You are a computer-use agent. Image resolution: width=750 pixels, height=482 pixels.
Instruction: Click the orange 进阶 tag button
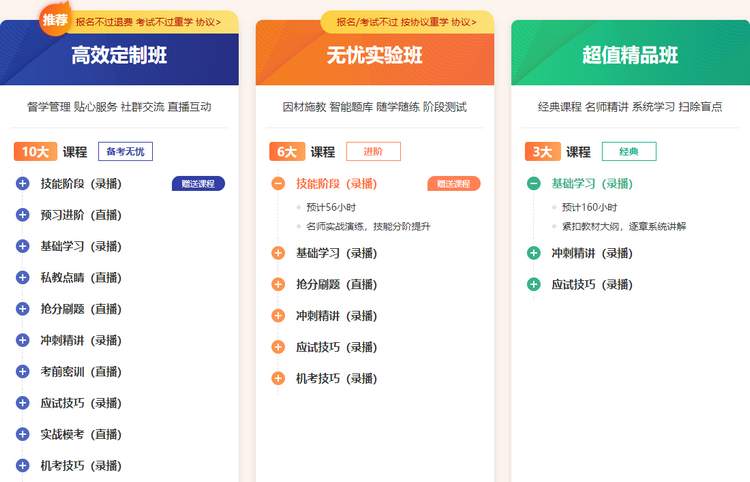pos(373,152)
